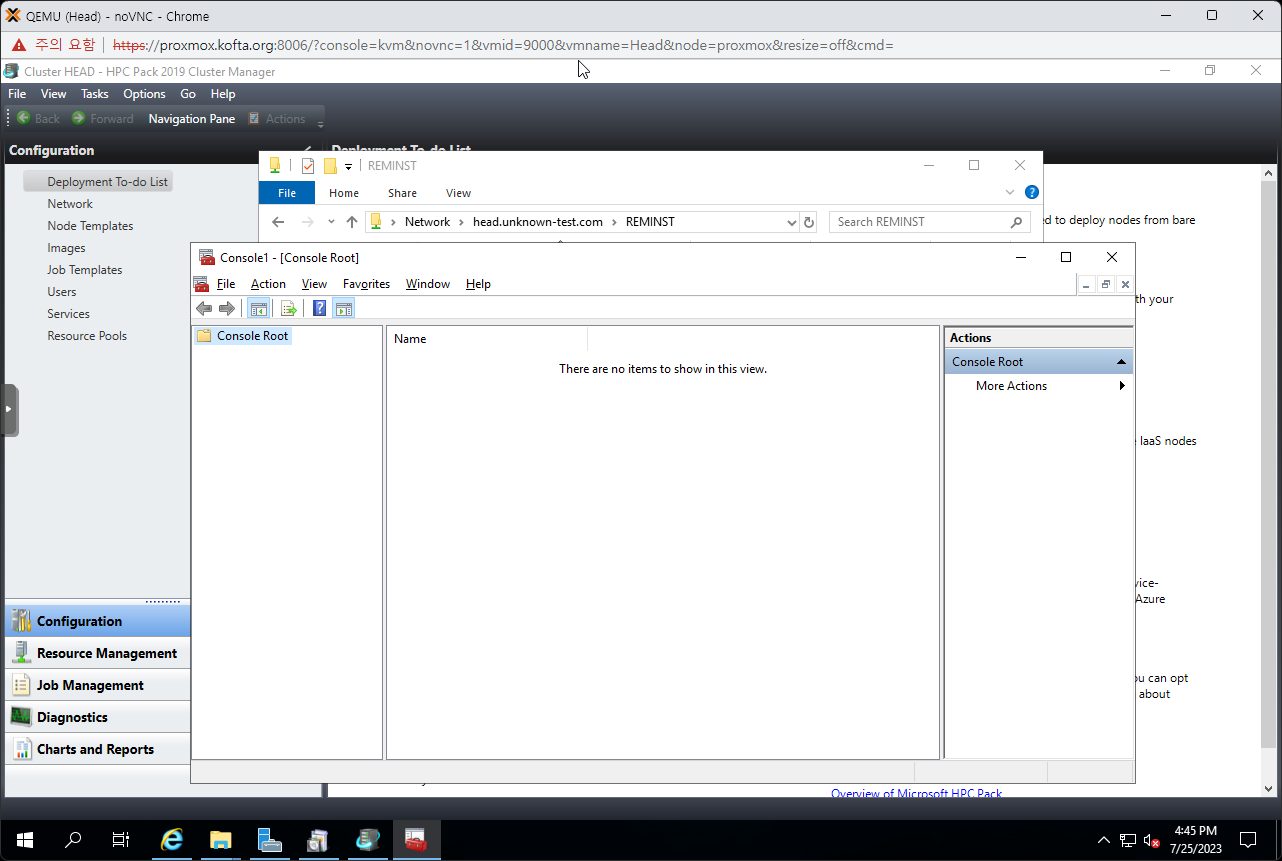The width and height of the screenshot is (1282, 861).
Task: Expand the More Actions submenu arrow
Action: (x=1122, y=386)
